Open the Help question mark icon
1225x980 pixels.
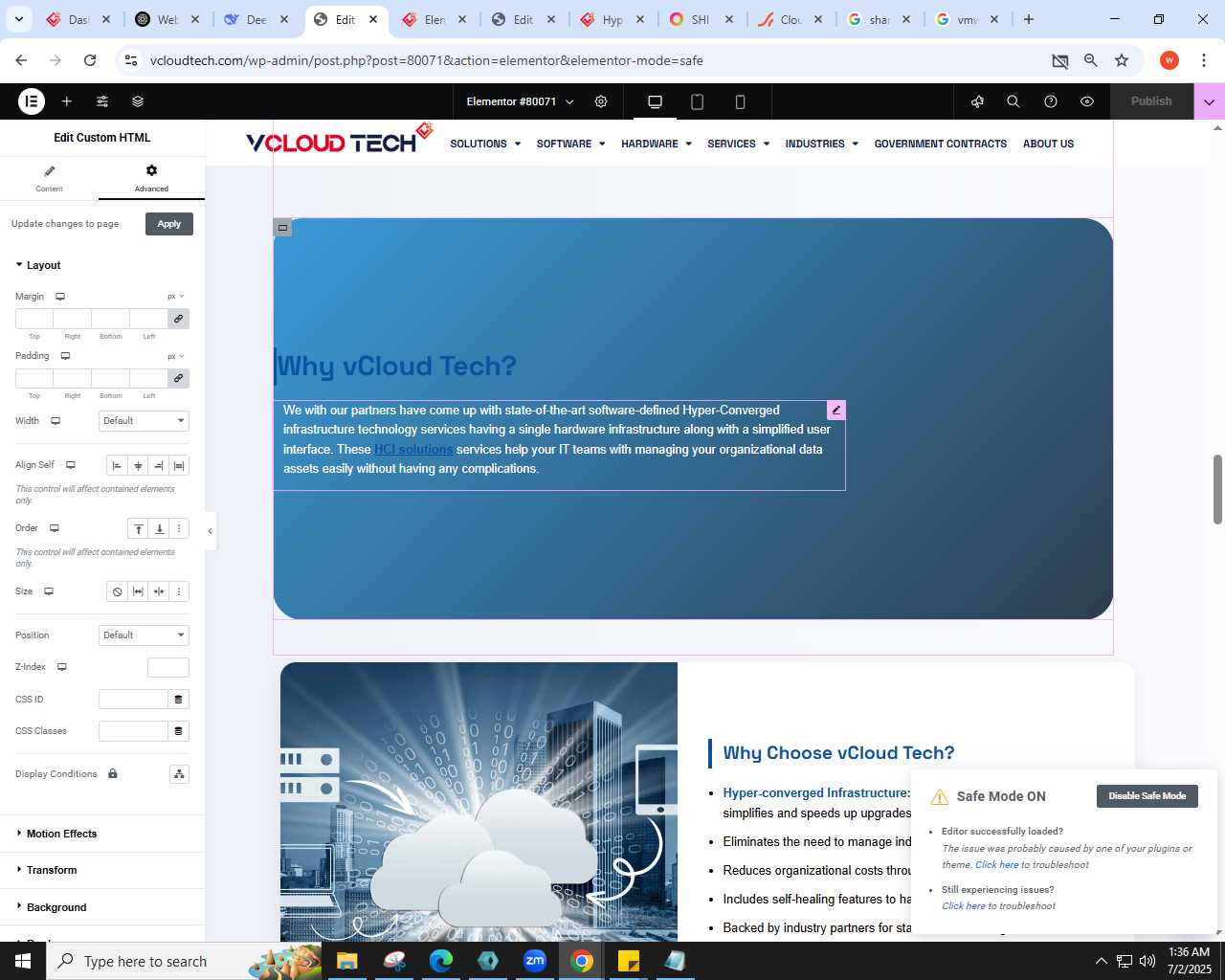coord(1051,101)
